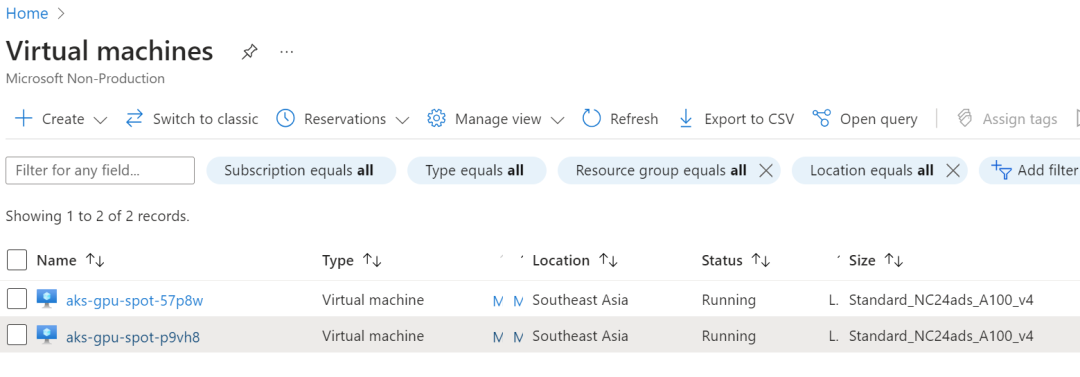
Task: Click Running status of aks-gpu-spot-57p8w
Action: [x=729, y=300]
